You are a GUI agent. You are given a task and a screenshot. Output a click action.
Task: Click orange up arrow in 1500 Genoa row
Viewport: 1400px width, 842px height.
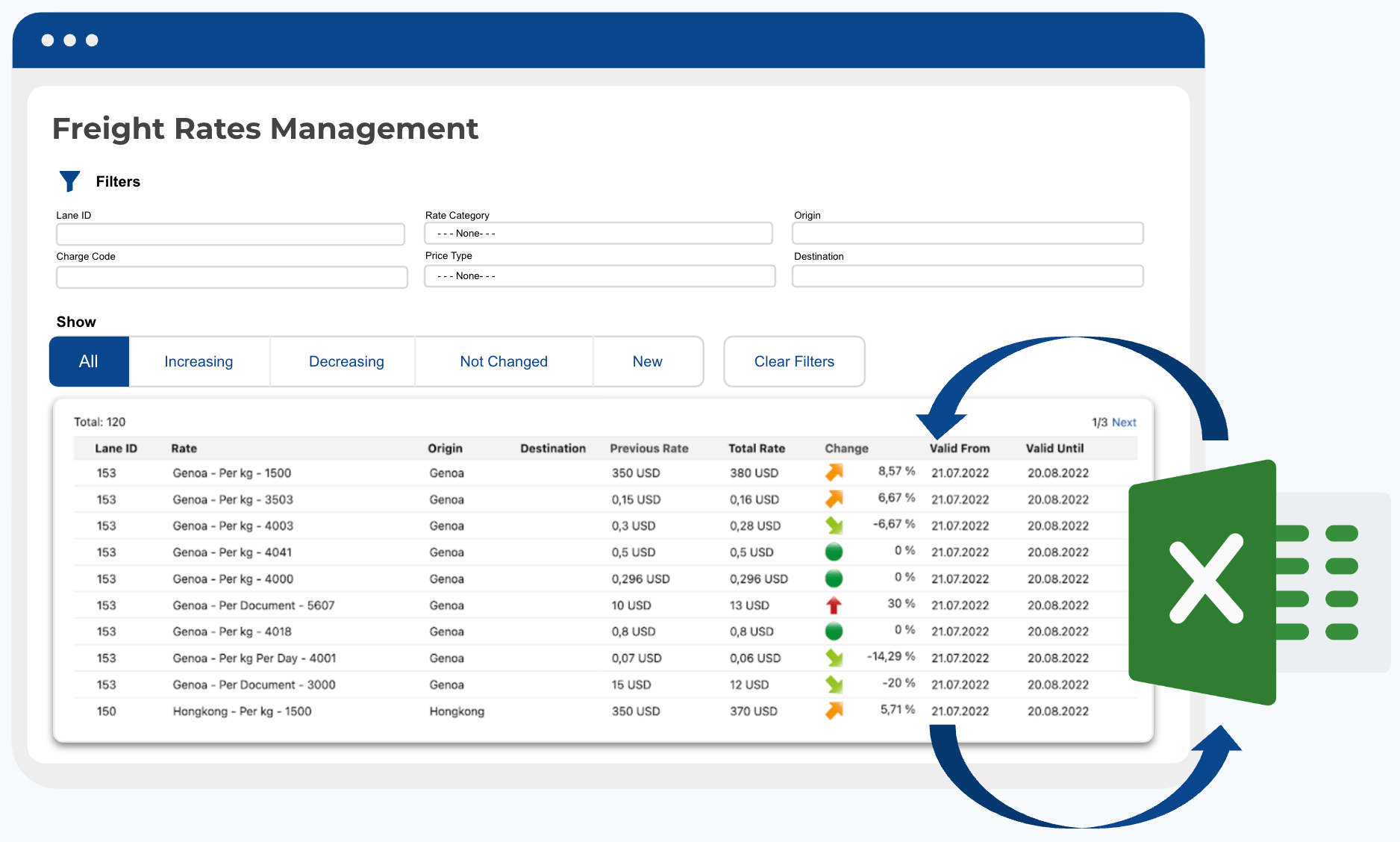pos(834,472)
